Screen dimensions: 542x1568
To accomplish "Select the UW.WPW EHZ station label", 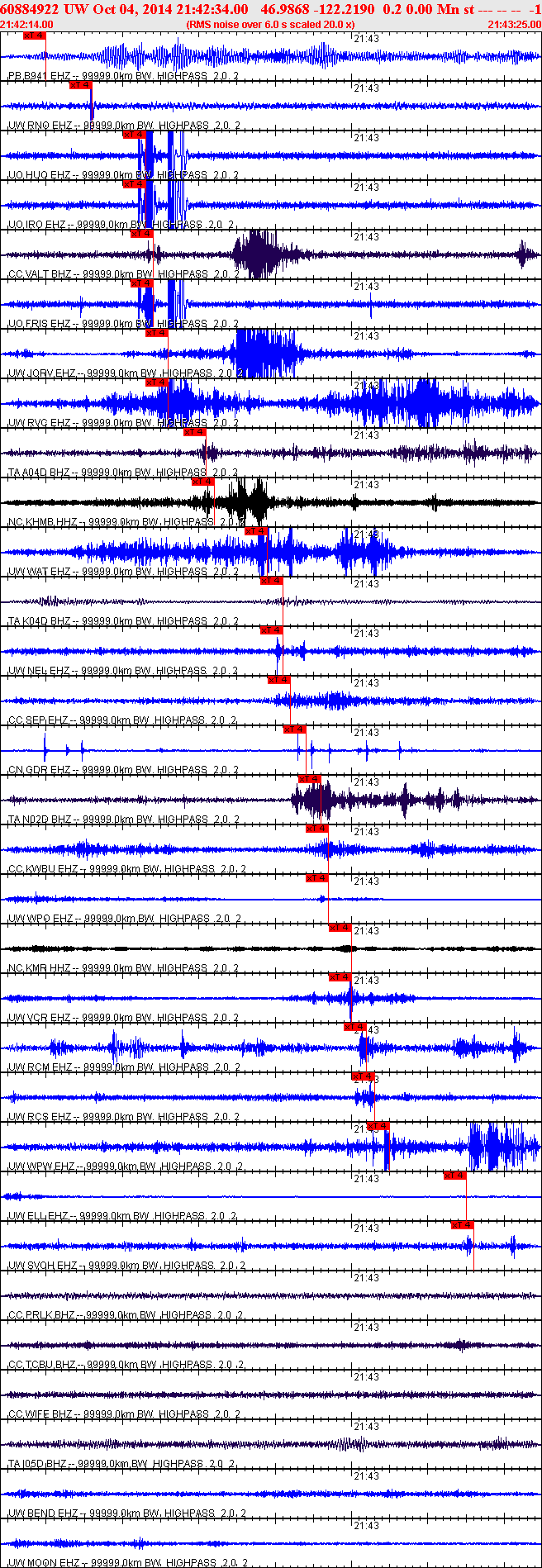I will (41, 1166).
